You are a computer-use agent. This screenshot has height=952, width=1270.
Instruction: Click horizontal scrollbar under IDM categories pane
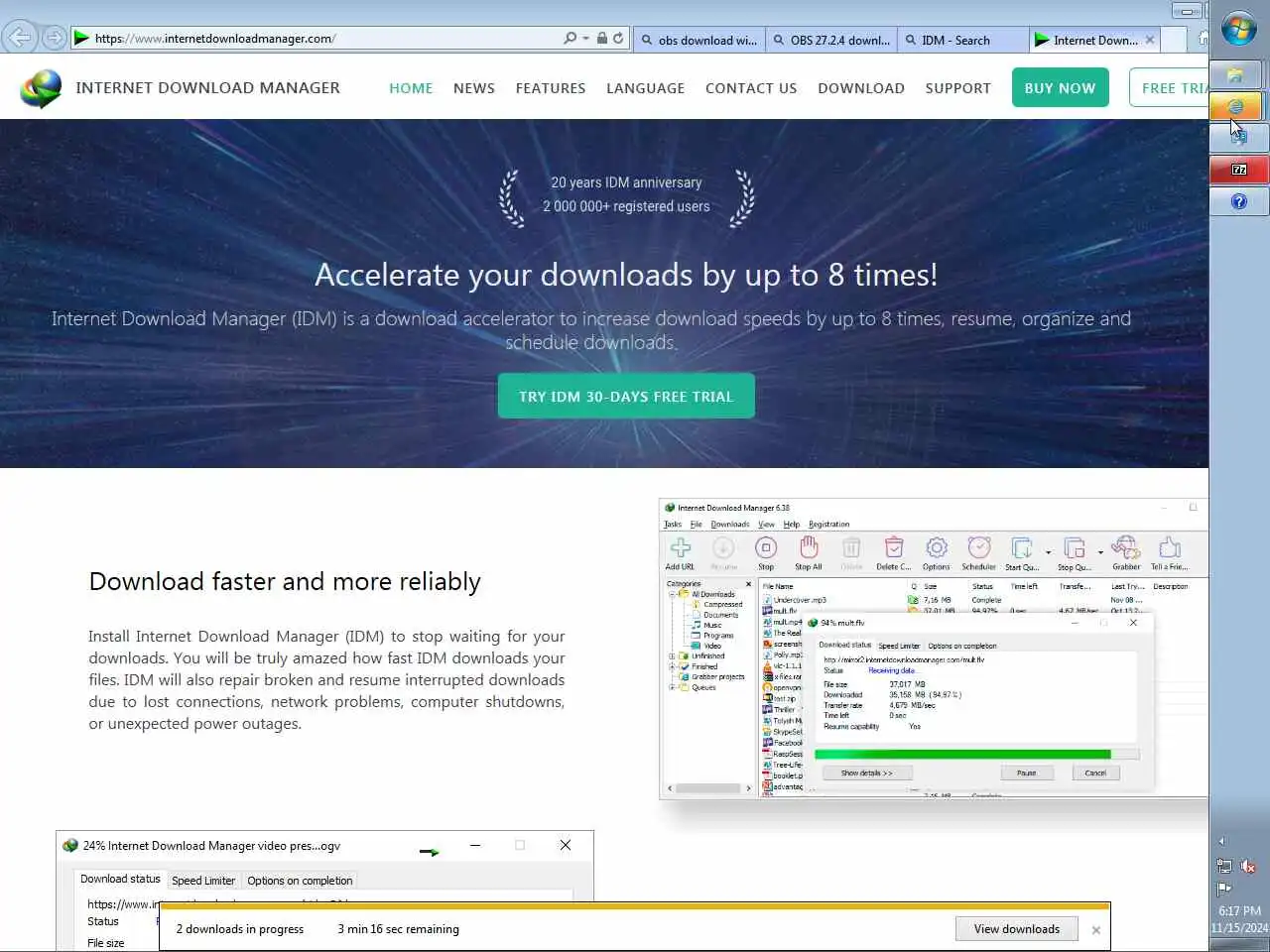(x=709, y=788)
